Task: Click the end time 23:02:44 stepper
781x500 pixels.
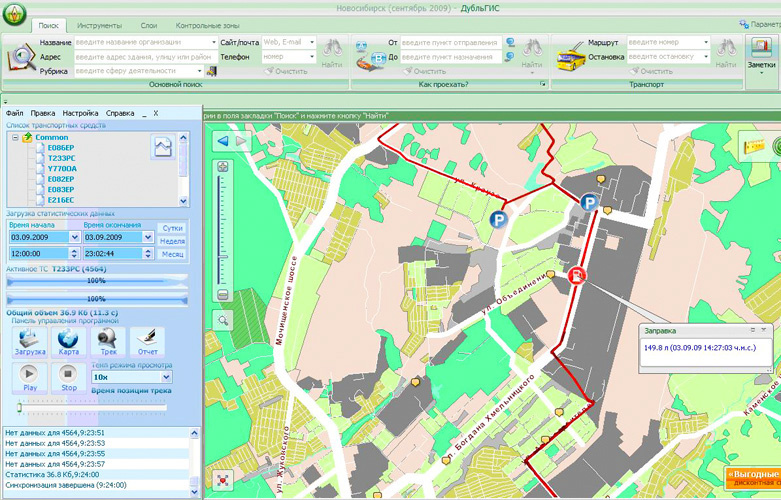Action: pos(148,253)
